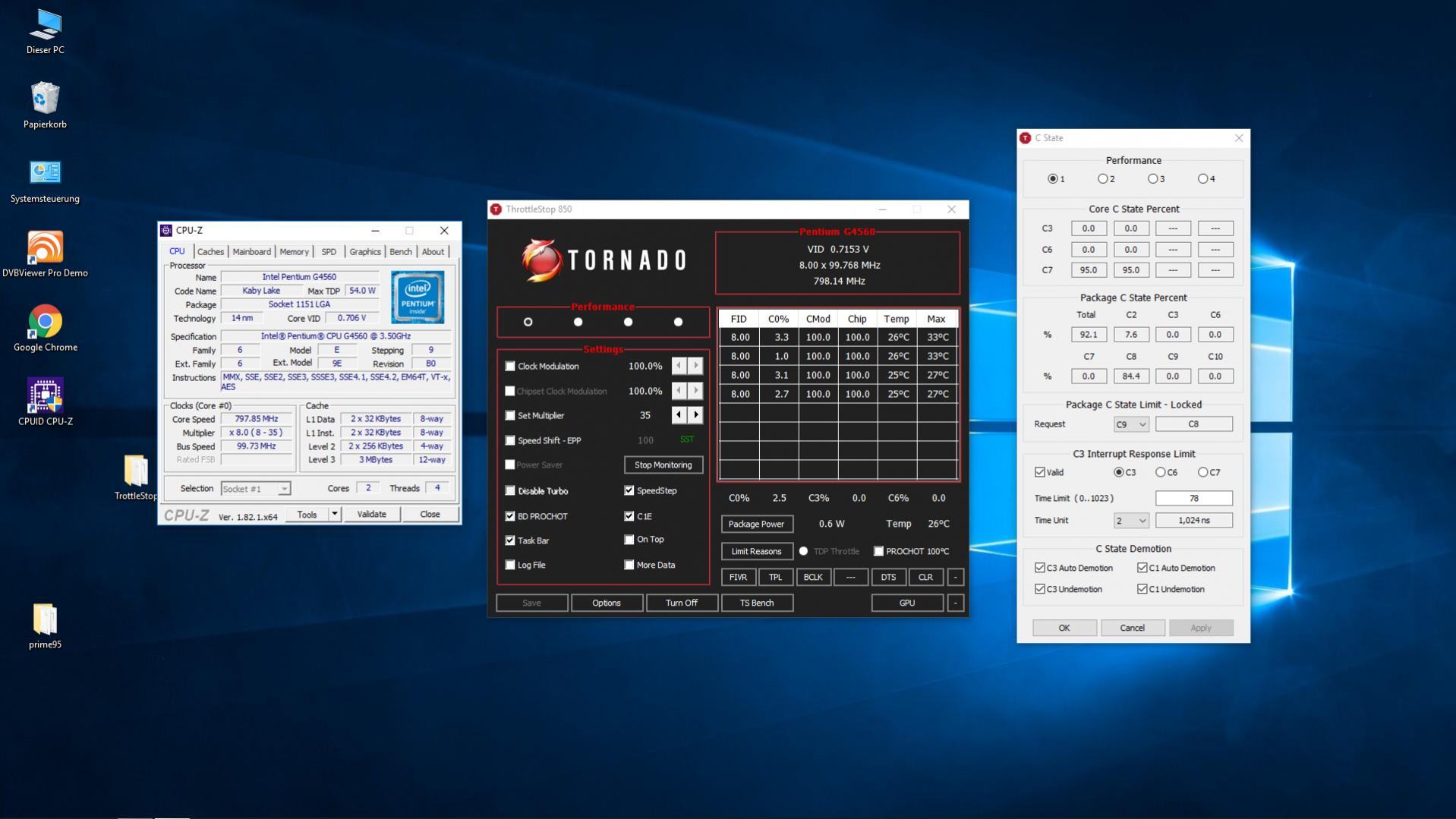Open the prime95 folder on desktop
The width and height of the screenshot is (1456, 819).
tap(45, 626)
